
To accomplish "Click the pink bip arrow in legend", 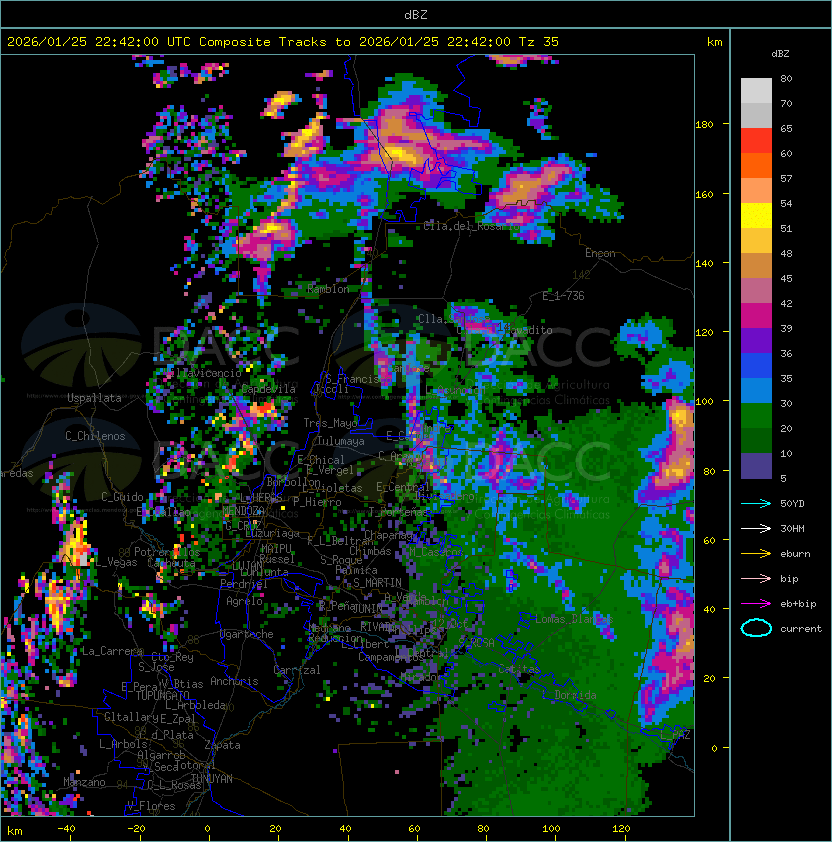I will point(756,579).
